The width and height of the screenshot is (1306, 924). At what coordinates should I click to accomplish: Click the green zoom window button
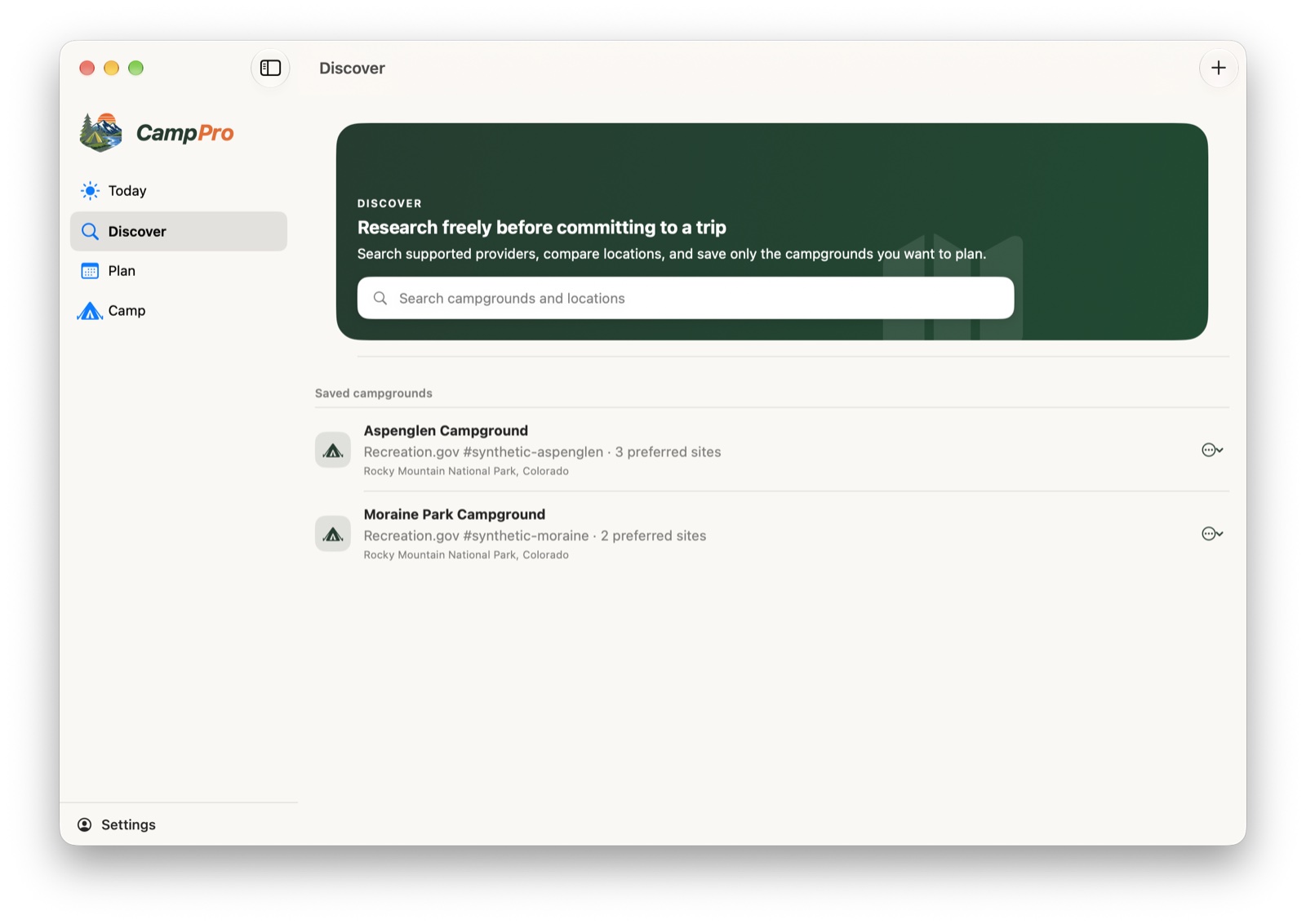(136, 68)
